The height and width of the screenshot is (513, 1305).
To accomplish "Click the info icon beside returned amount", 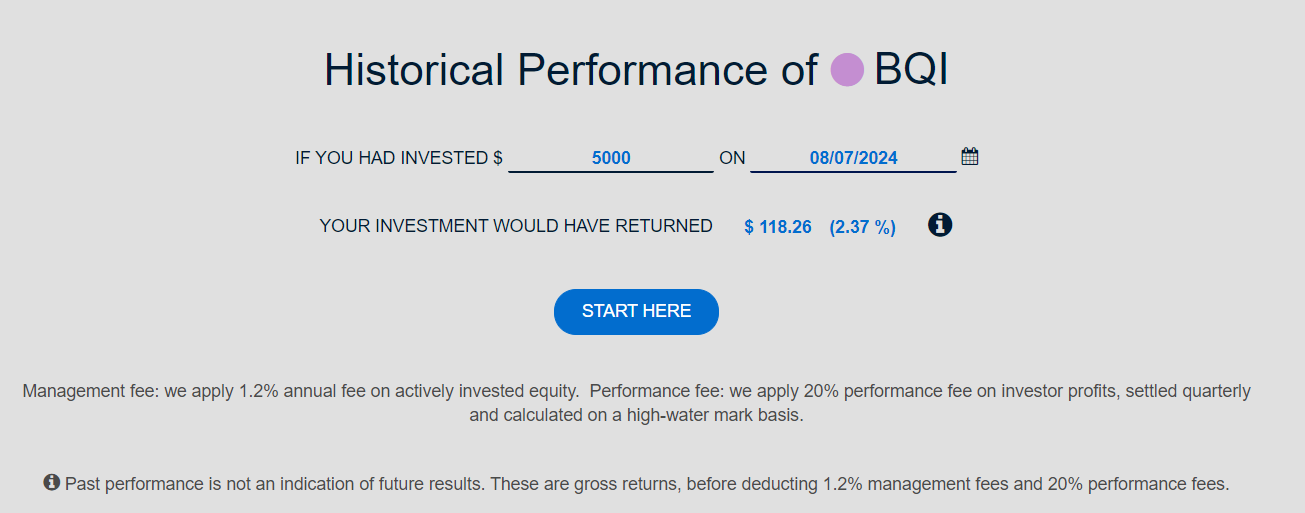I will 940,225.
